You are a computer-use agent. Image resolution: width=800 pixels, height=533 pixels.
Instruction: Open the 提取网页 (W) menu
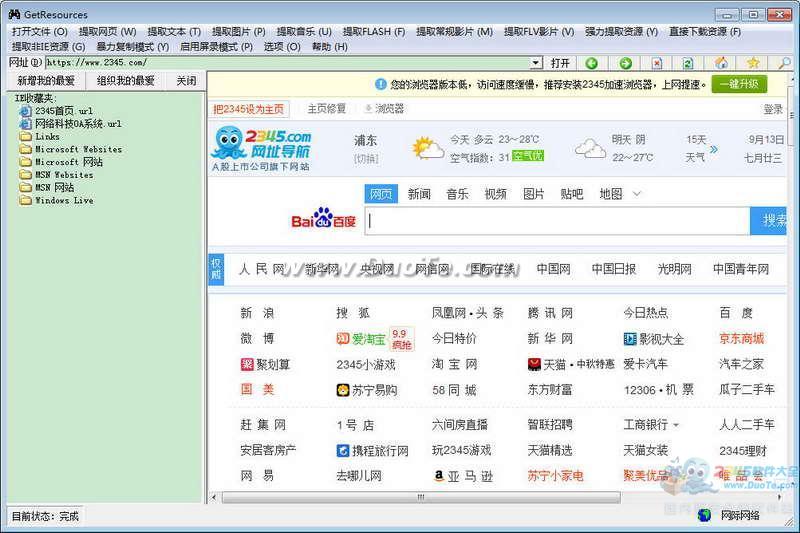(107, 32)
